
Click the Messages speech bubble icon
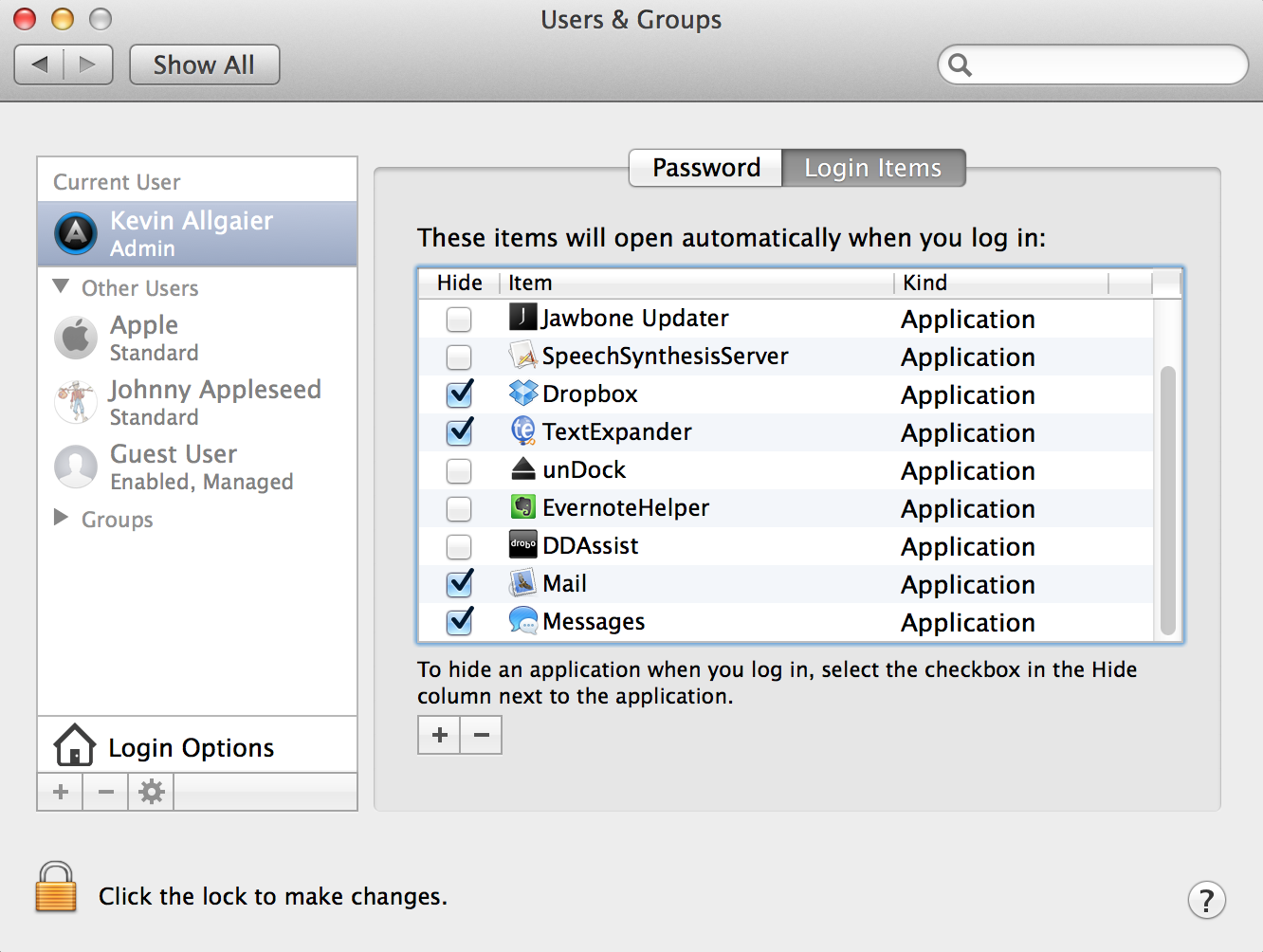coord(522,620)
